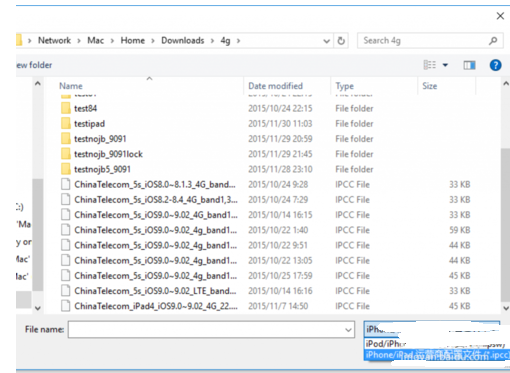Select the testnojb_9091lock folder icon
This screenshot has height=373, width=510.
(x=66, y=154)
